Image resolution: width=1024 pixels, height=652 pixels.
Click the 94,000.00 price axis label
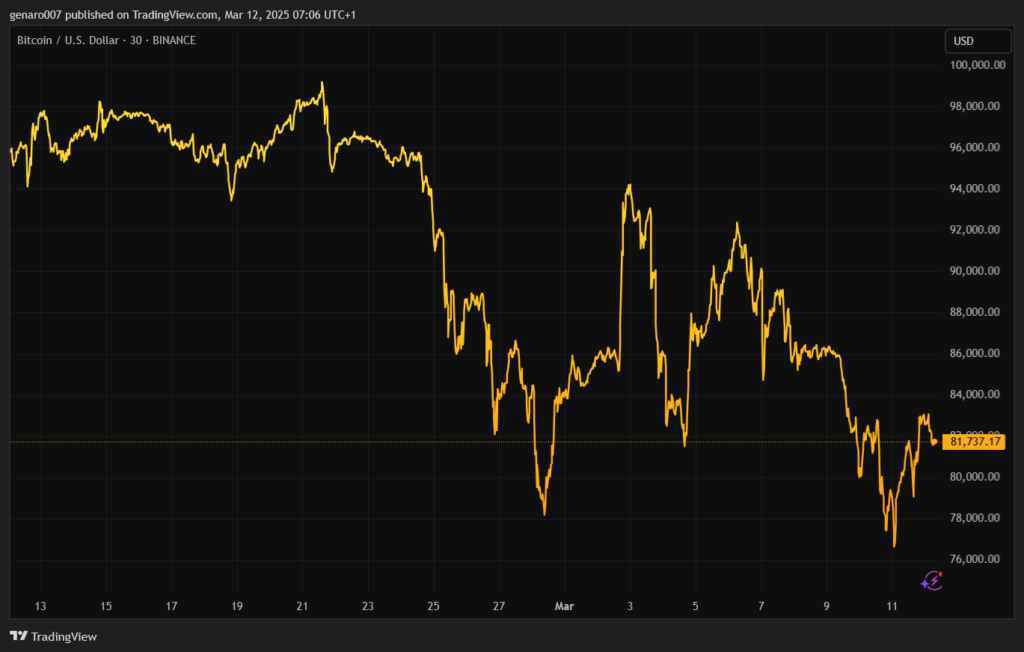click(x=976, y=189)
